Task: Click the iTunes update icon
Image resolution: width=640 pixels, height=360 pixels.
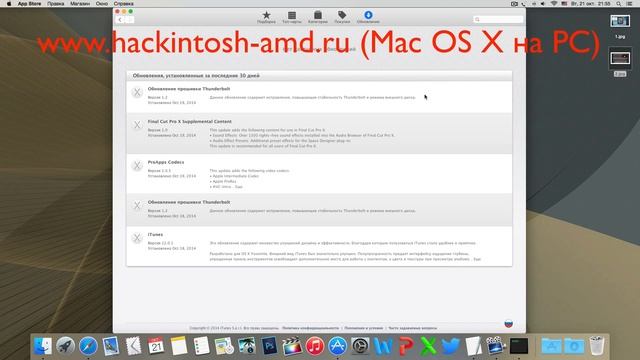Action: [137, 238]
